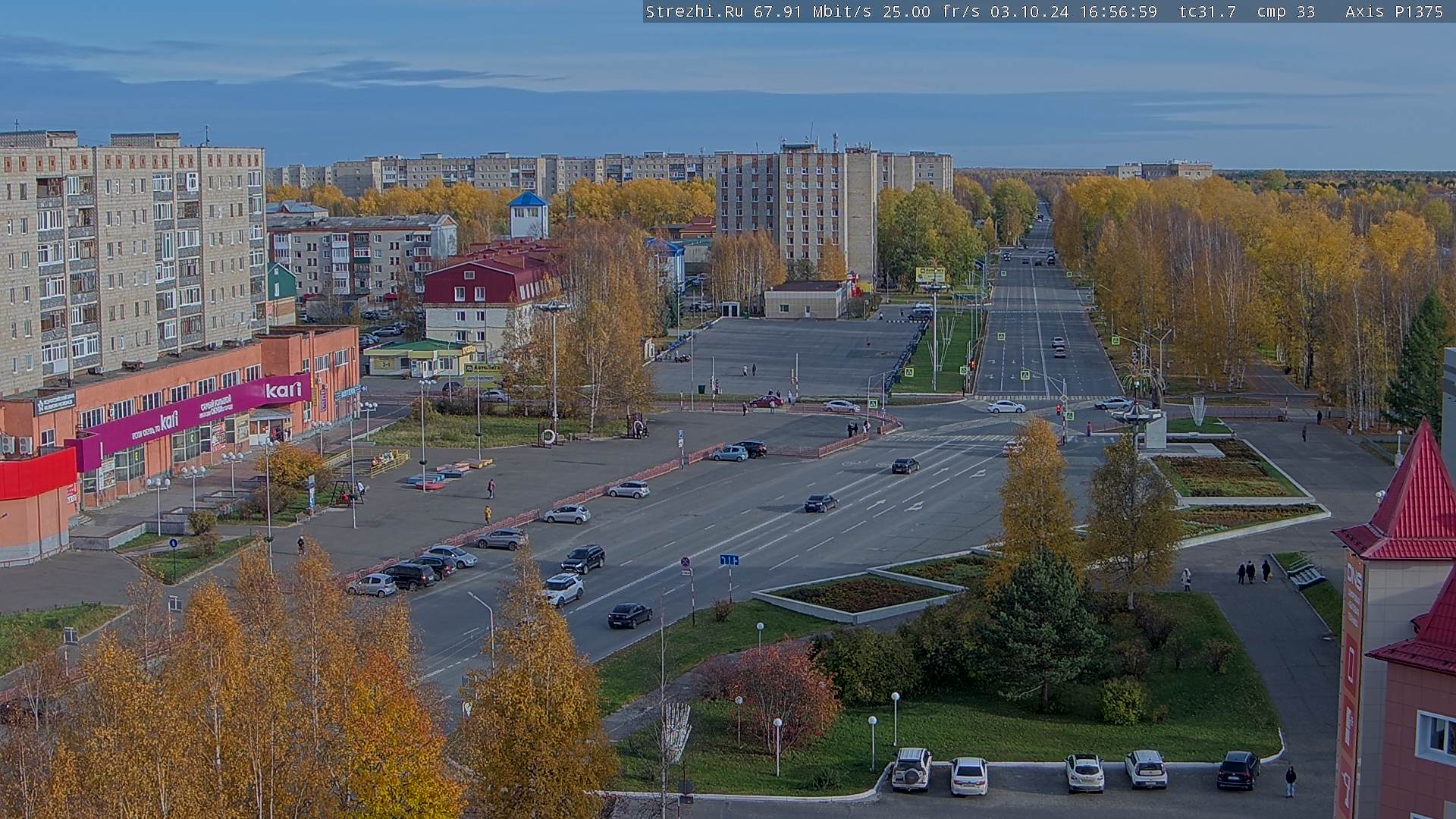This screenshot has height=819, width=1456.
Task: Click the tc31.7 overlay value
Action: click(x=1207, y=11)
